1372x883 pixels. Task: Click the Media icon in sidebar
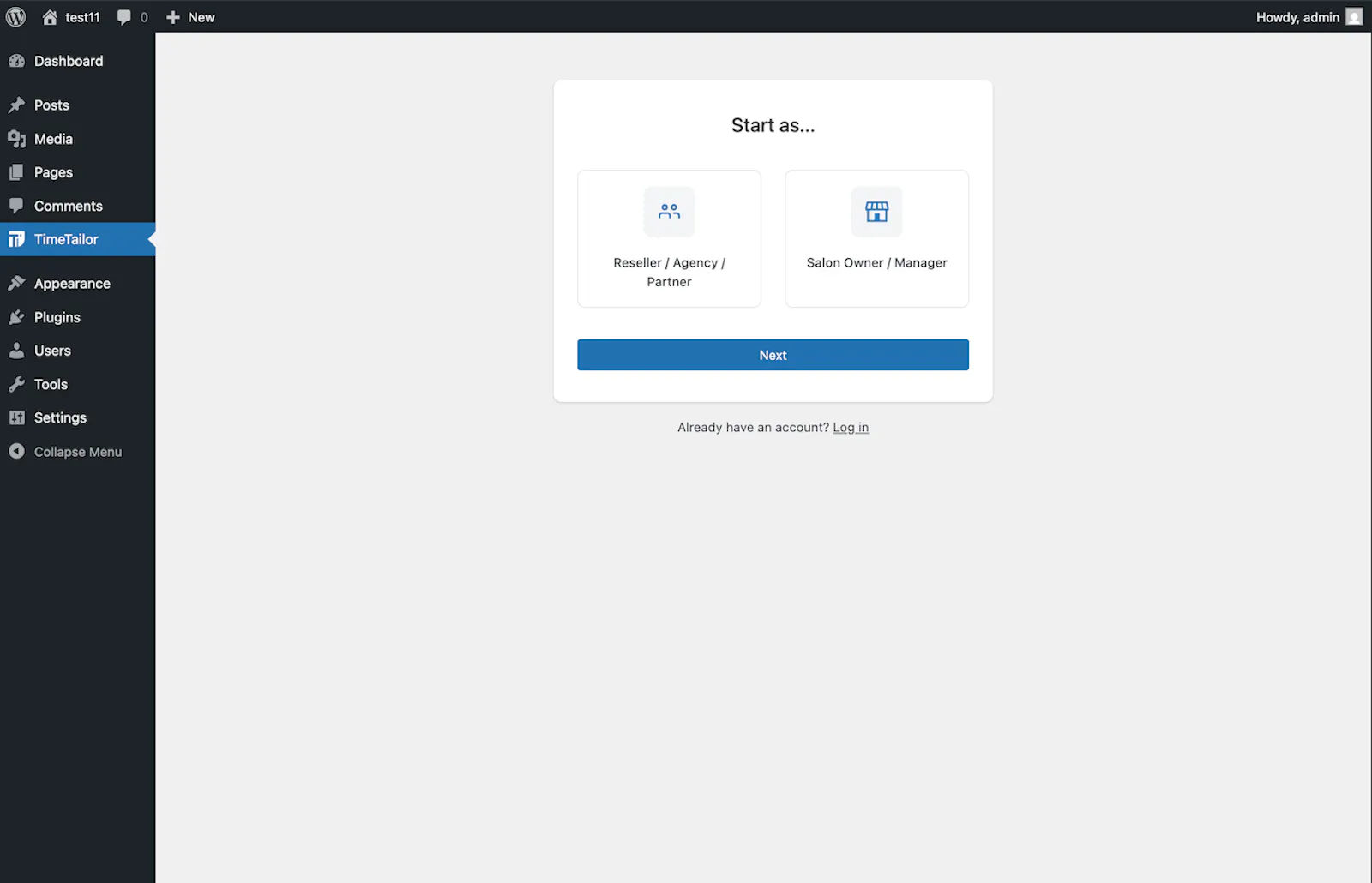pos(16,139)
